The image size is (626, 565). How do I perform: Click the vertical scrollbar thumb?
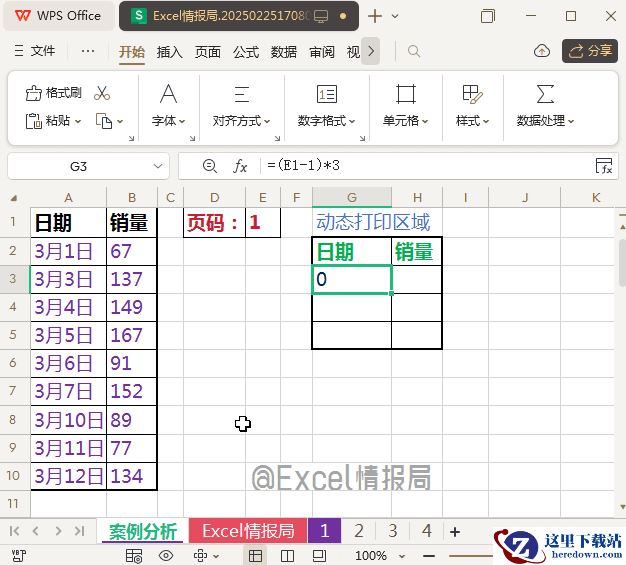622,263
